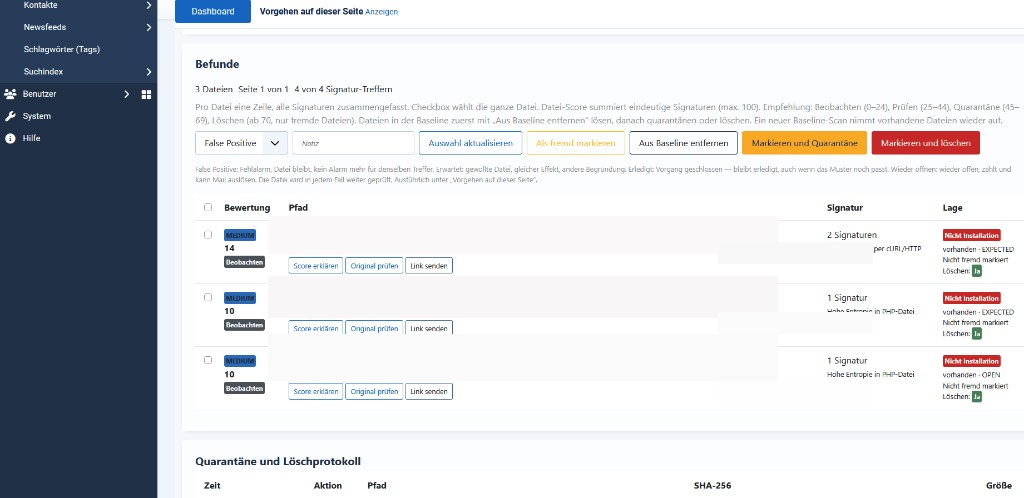The width and height of the screenshot is (1024, 498).
Task: Click the Aktion column header in Löschprotokoll
Action: click(x=328, y=486)
